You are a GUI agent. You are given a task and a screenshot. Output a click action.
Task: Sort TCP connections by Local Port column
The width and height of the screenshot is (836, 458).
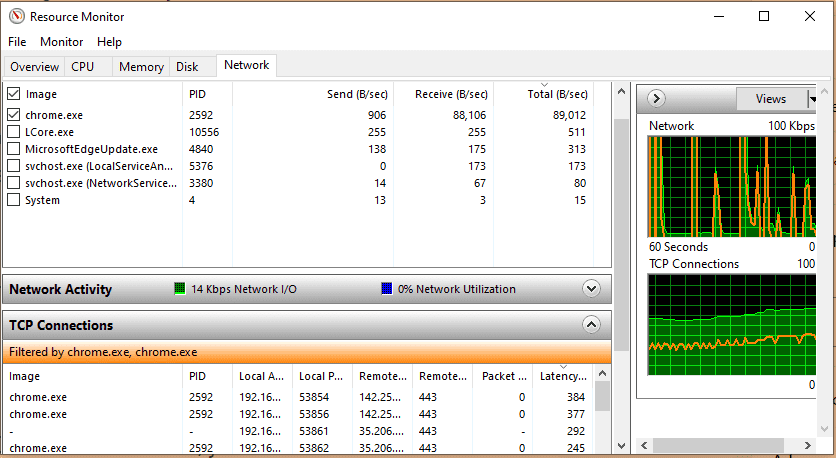point(322,376)
